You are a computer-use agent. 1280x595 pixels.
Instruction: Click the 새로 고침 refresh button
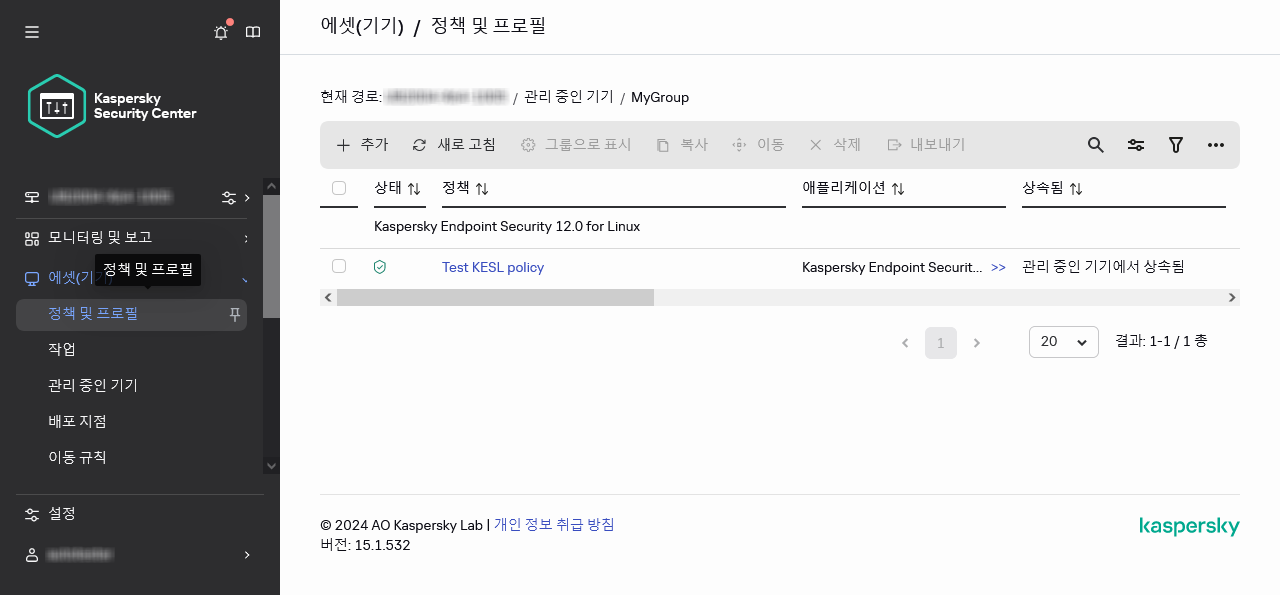point(454,145)
